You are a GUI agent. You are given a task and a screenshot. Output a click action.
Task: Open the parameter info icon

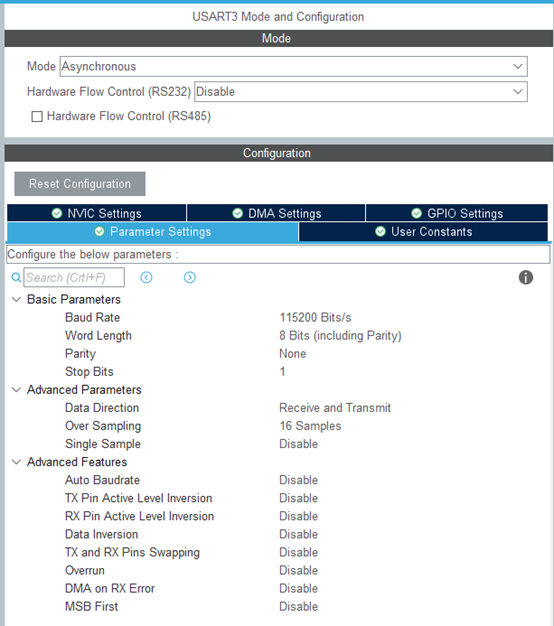click(x=526, y=277)
